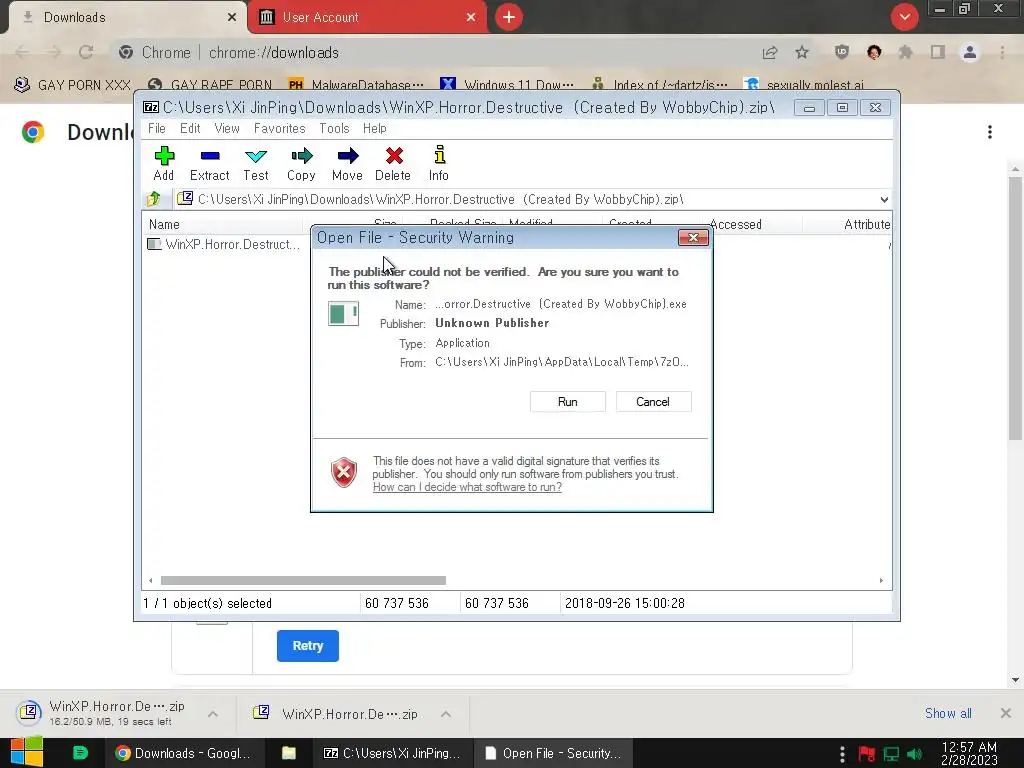The image size is (1024, 768).
Task: Click the application file icon in dialog
Action: click(344, 313)
